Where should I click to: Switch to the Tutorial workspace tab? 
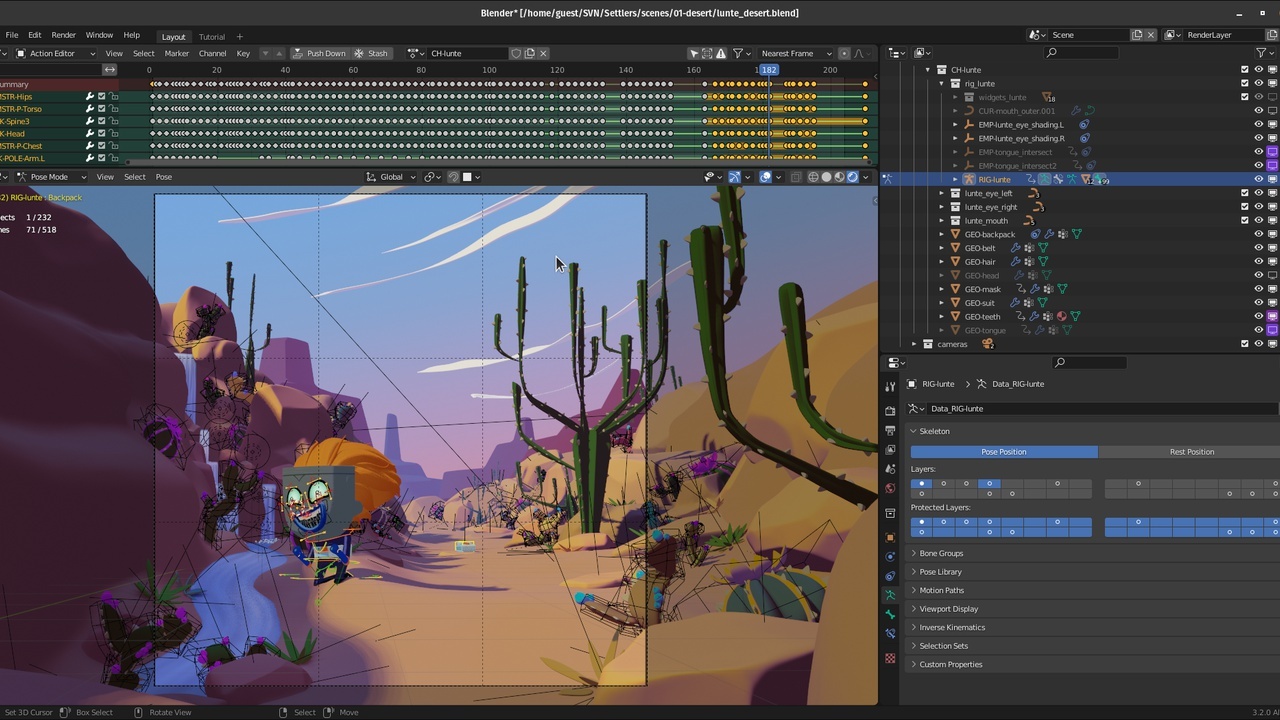point(211,37)
